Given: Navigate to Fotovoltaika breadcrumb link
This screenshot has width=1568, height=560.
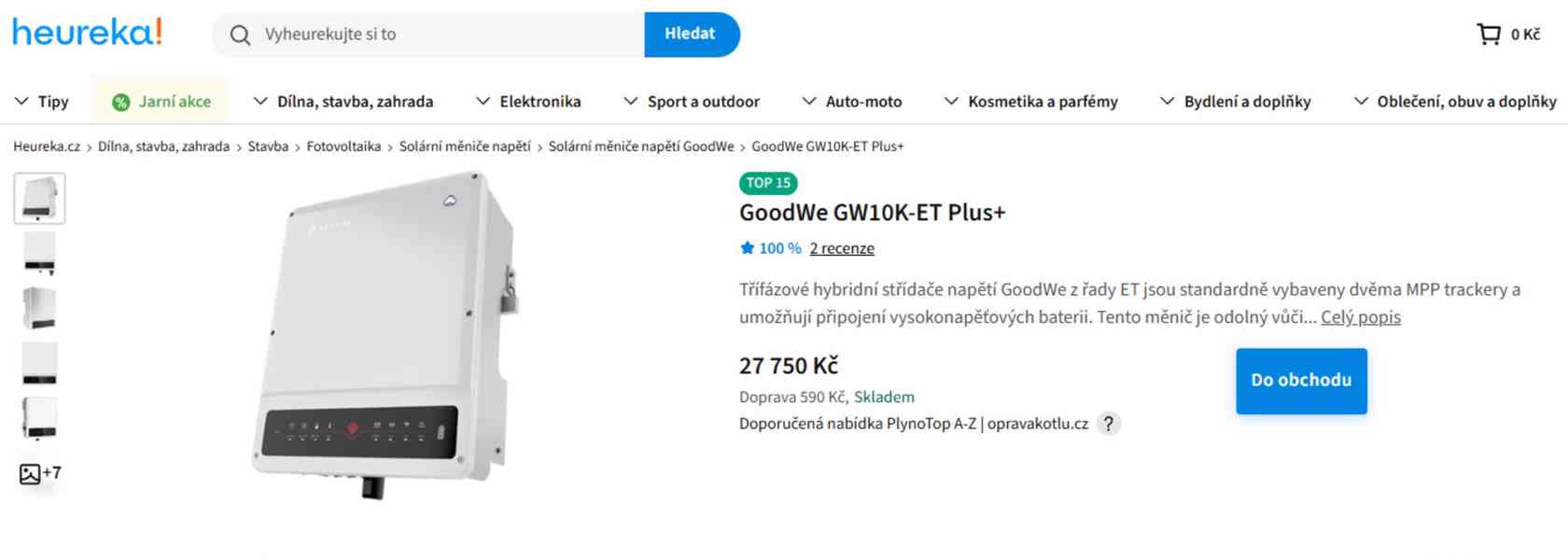Looking at the screenshot, I should tap(344, 147).
